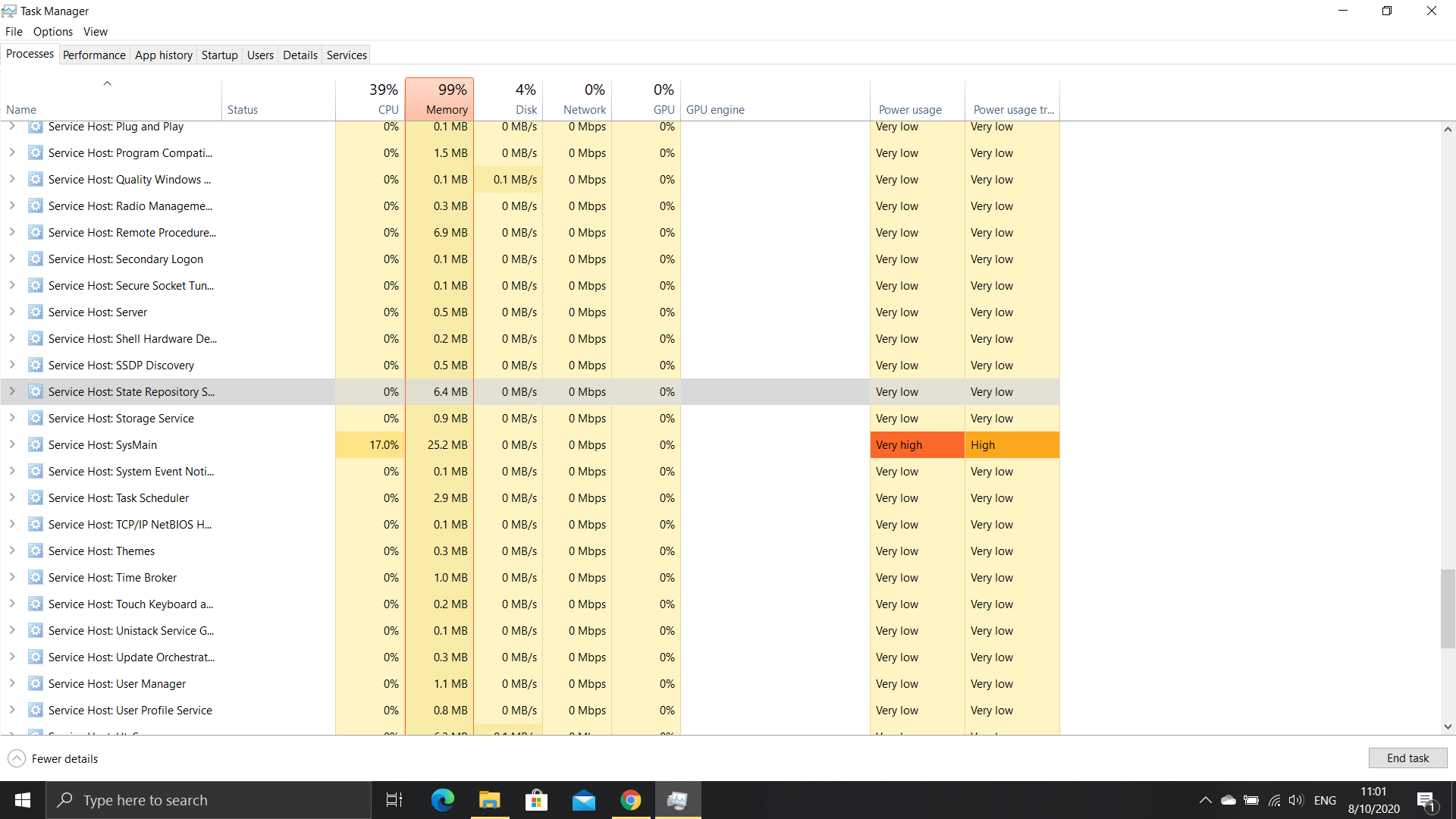Open the Options menu
The image size is (1456, 819).
[x=52, y=31]
